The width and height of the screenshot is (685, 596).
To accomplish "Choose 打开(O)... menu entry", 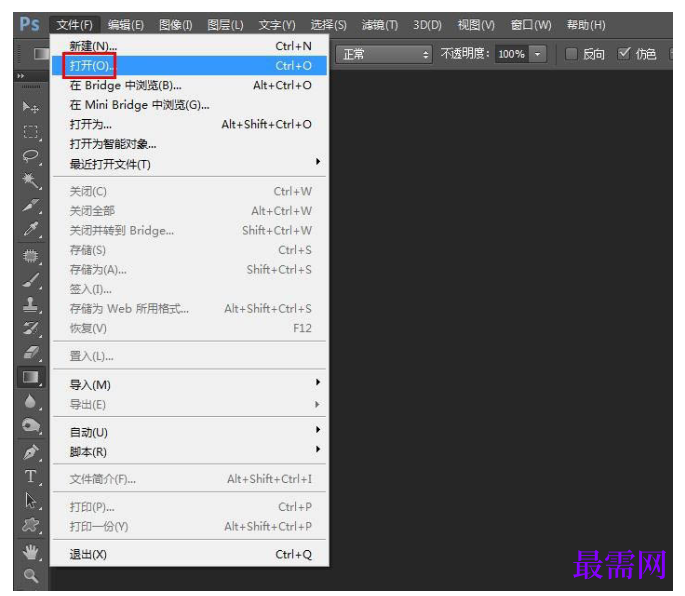I will click(189, 66).
